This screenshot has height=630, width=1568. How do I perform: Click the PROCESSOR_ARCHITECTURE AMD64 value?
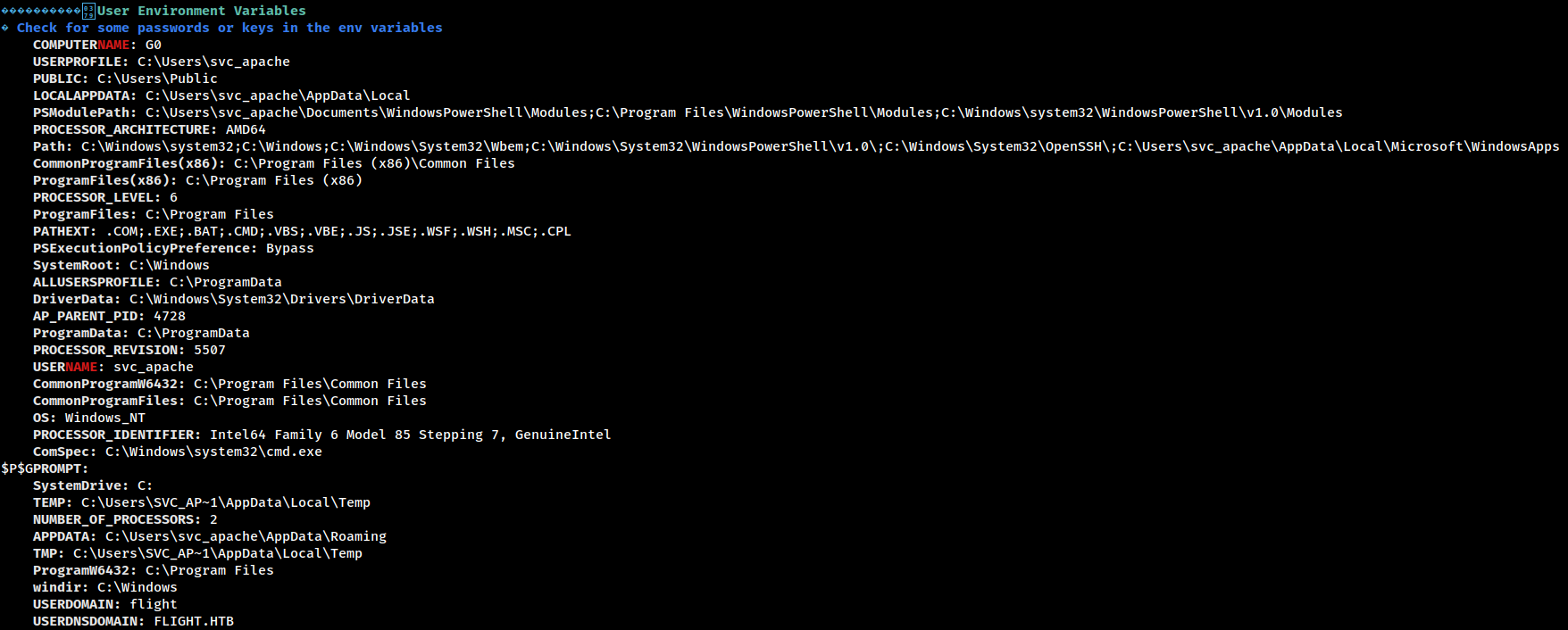246,129
